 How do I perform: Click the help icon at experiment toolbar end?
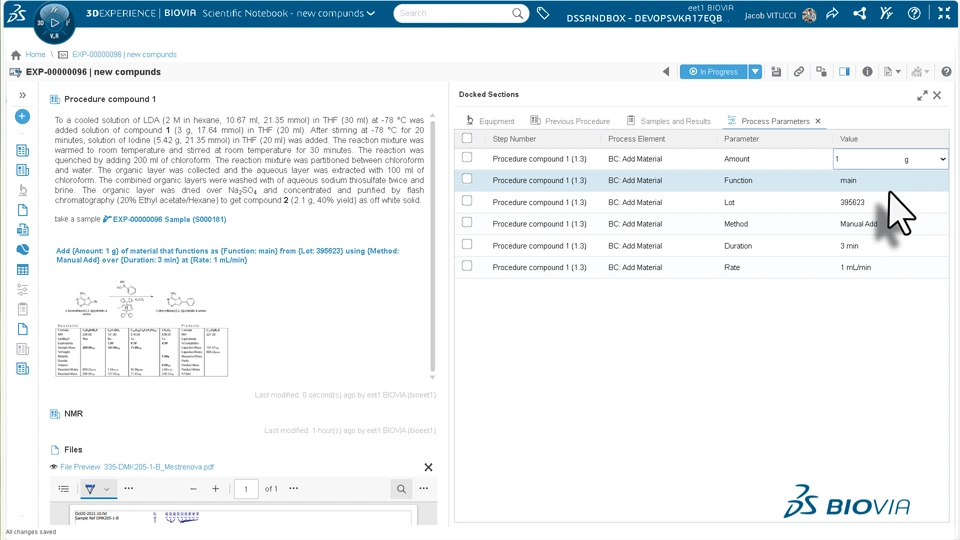point(946,72)
